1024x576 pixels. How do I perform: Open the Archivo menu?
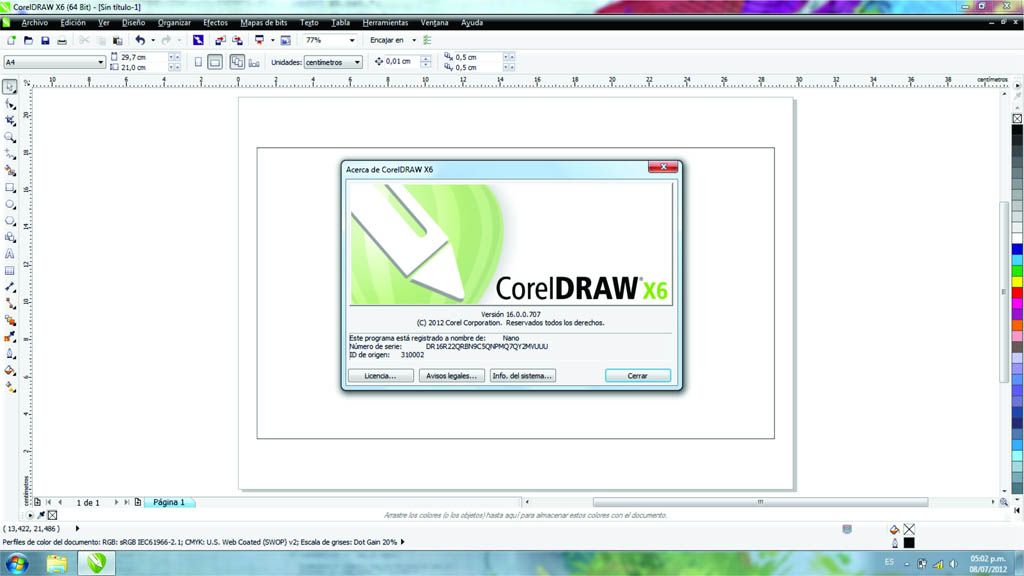tap(35, 22)
